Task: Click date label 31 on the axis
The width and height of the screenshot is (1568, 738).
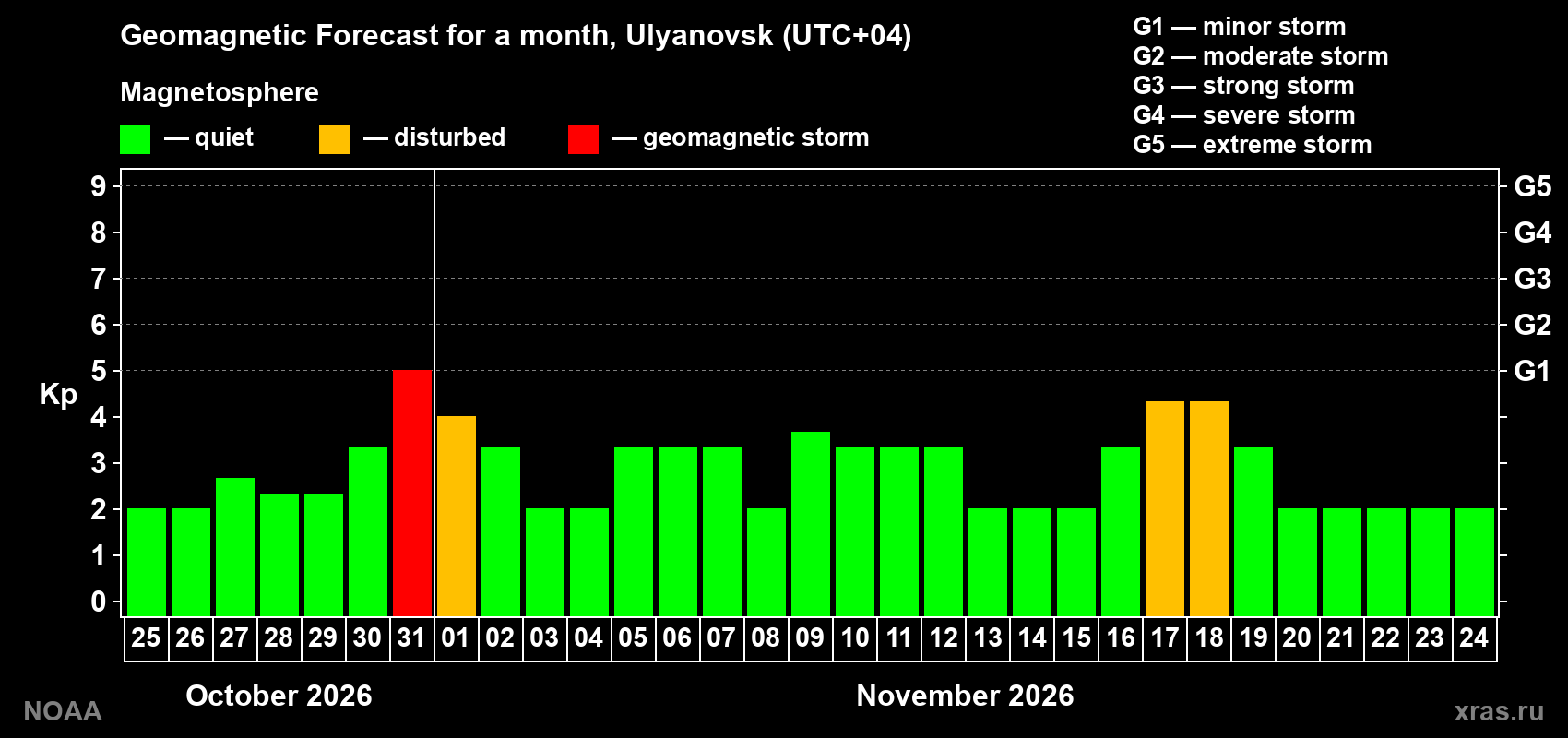Action: 411,637
